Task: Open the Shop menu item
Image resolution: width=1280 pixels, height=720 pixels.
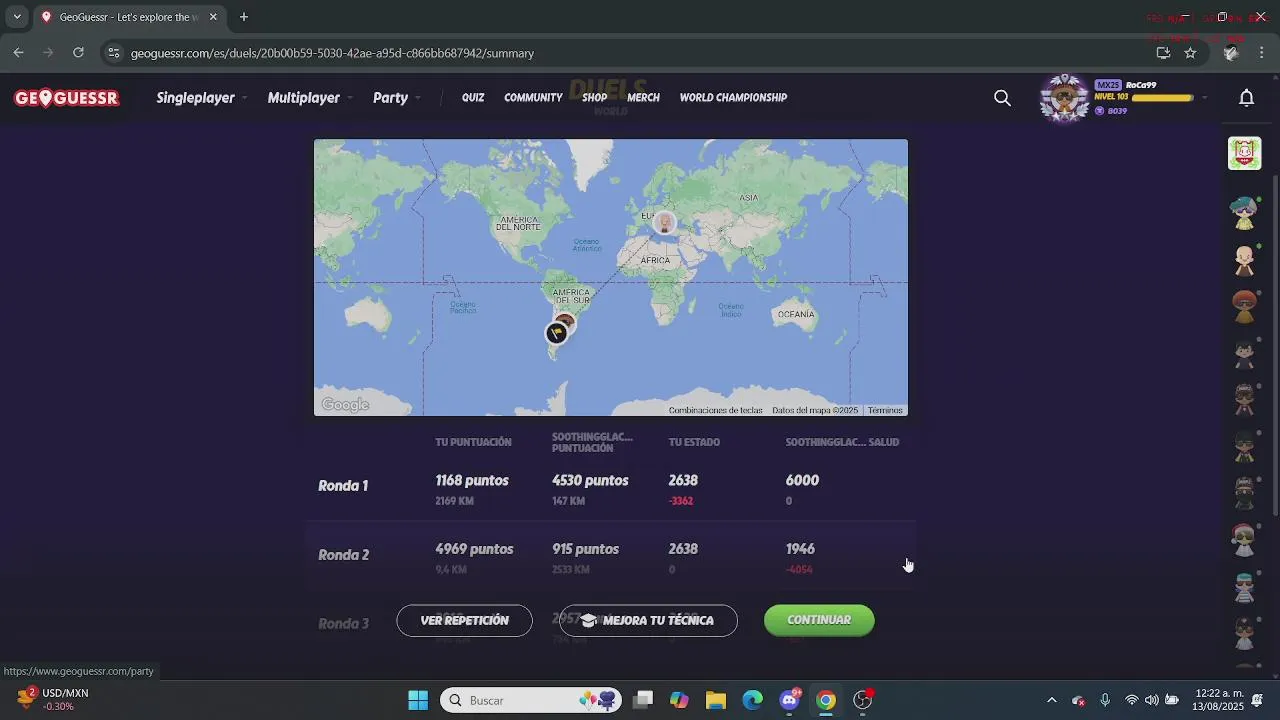Action: (x=595, y=98)
